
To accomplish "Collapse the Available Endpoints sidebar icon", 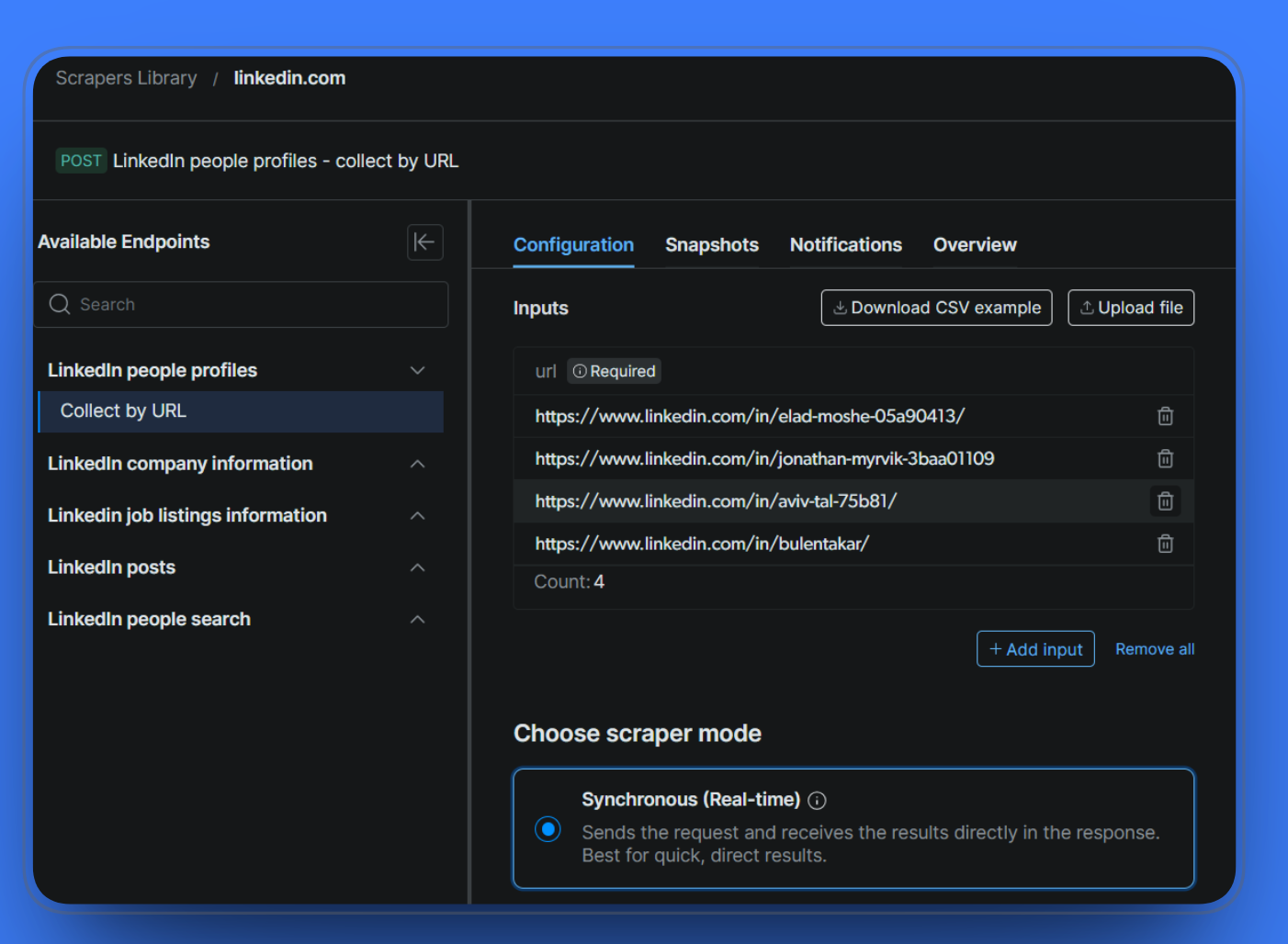I will click(424, 242).
